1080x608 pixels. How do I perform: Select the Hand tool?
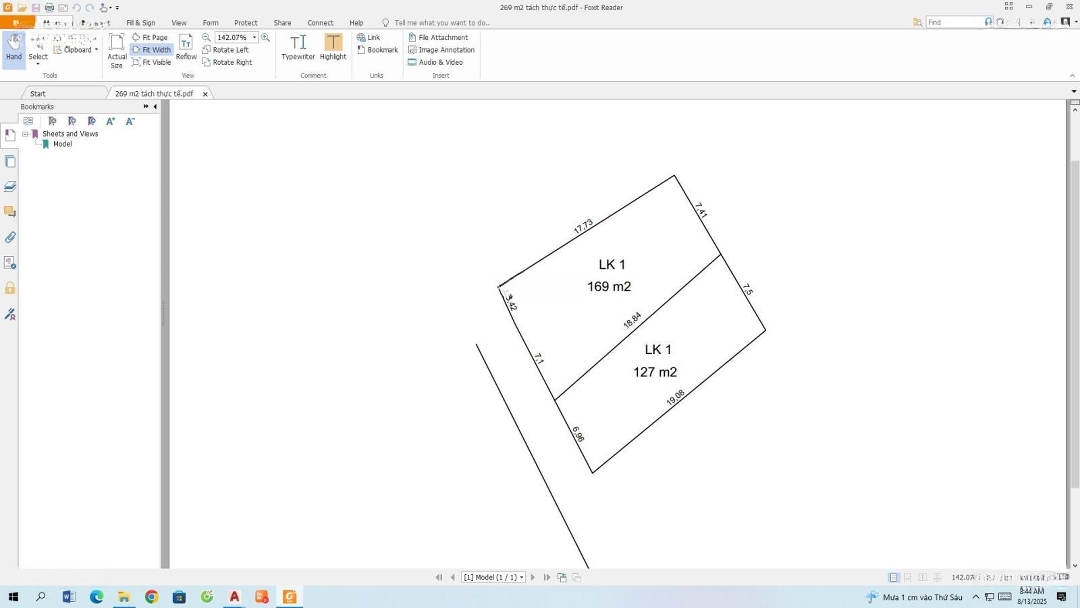click(13, 46)
